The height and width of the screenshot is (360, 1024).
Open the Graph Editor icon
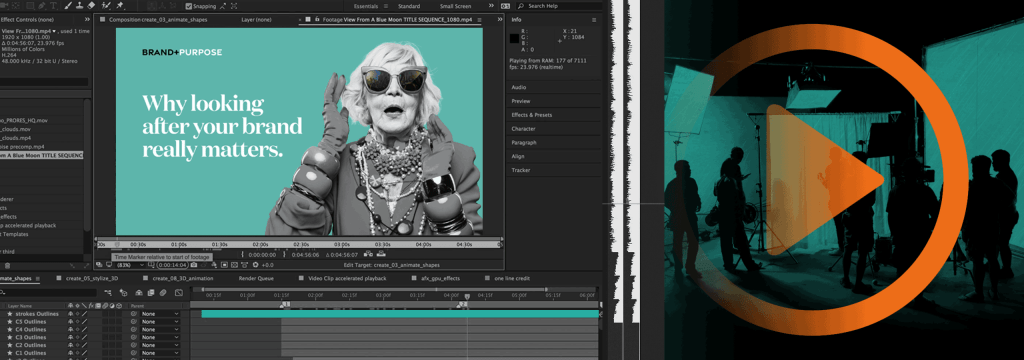tap(178, 293)
